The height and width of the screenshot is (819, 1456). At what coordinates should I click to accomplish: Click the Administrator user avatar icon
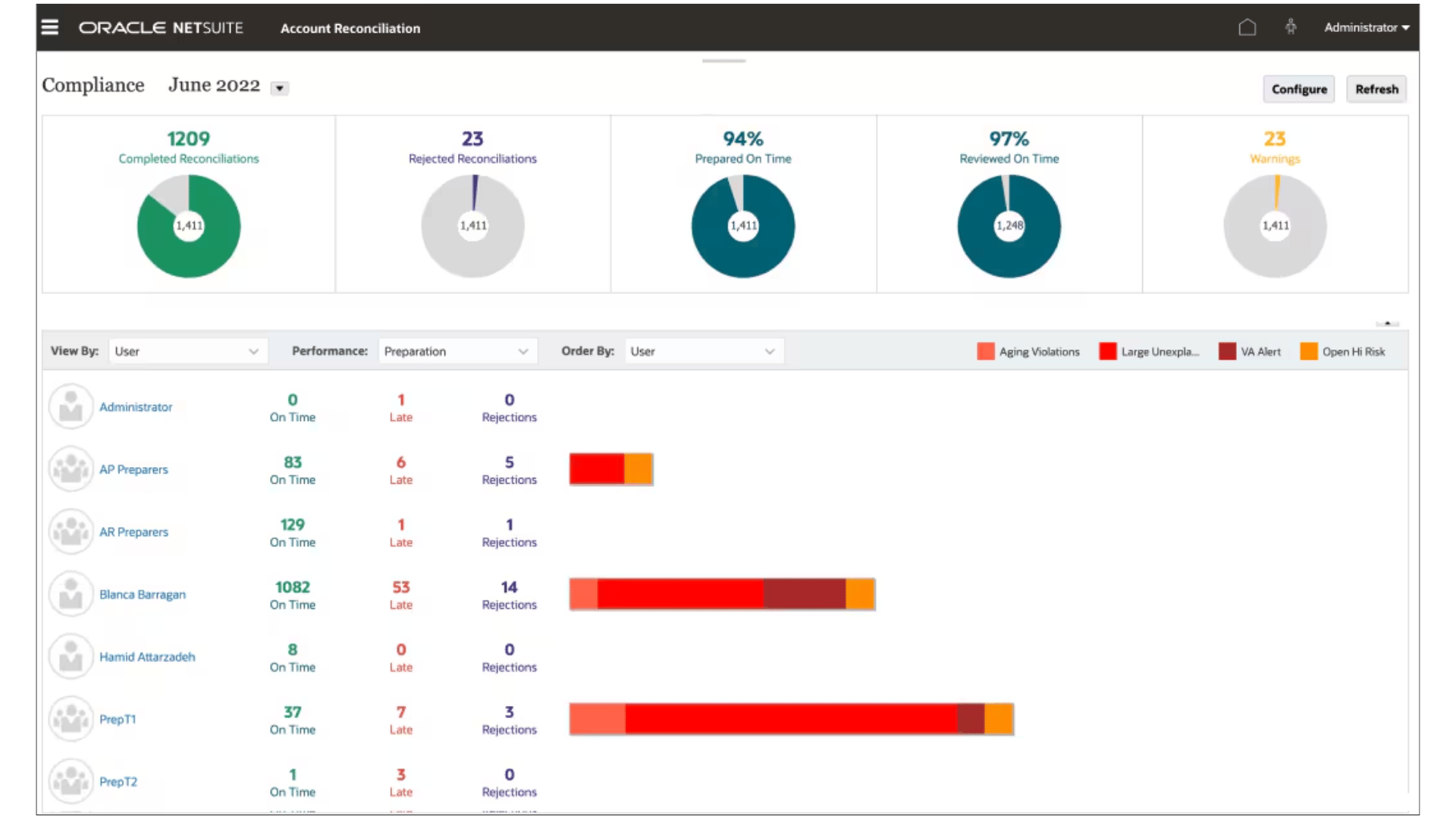pos(71,407)
